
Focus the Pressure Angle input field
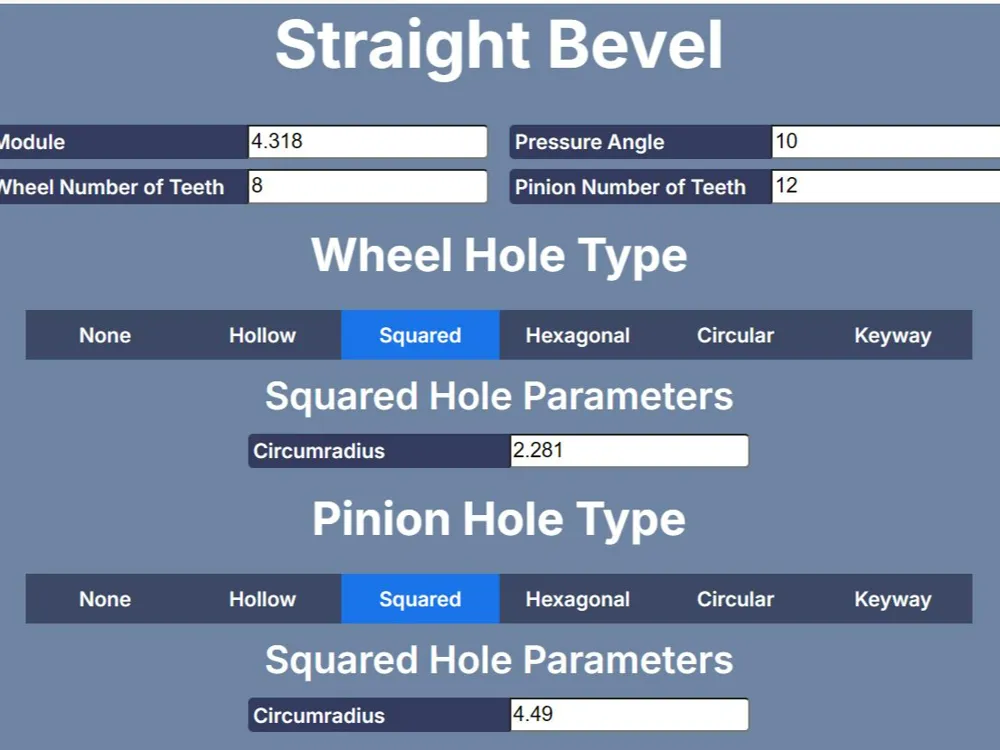coord(886,142)
